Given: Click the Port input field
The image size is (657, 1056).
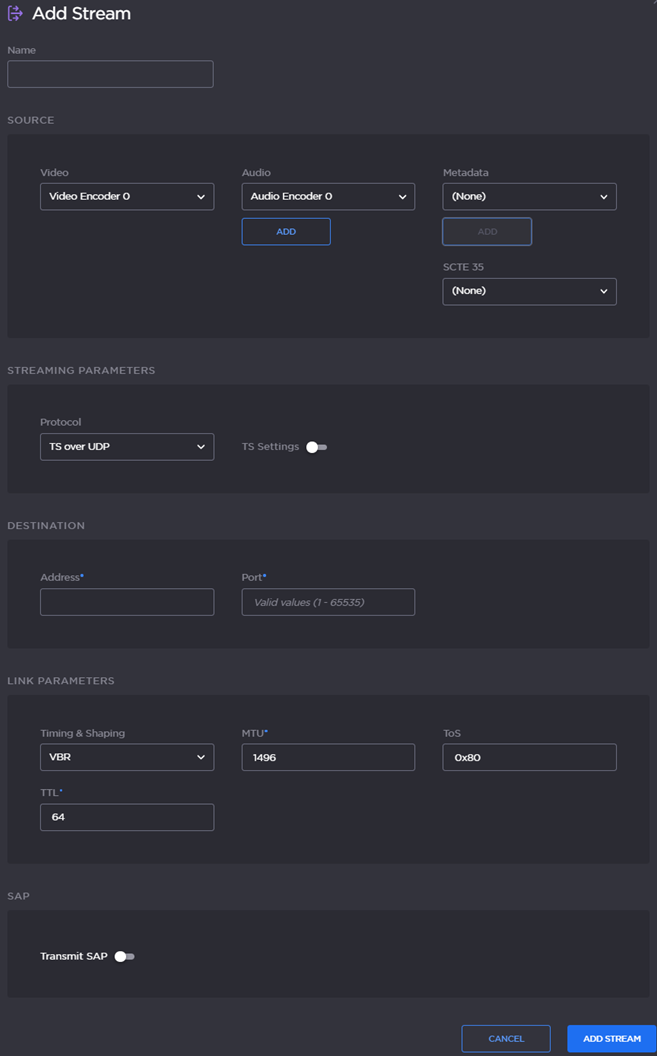Looking at the screenshot, I should click(x=328, y=602).
